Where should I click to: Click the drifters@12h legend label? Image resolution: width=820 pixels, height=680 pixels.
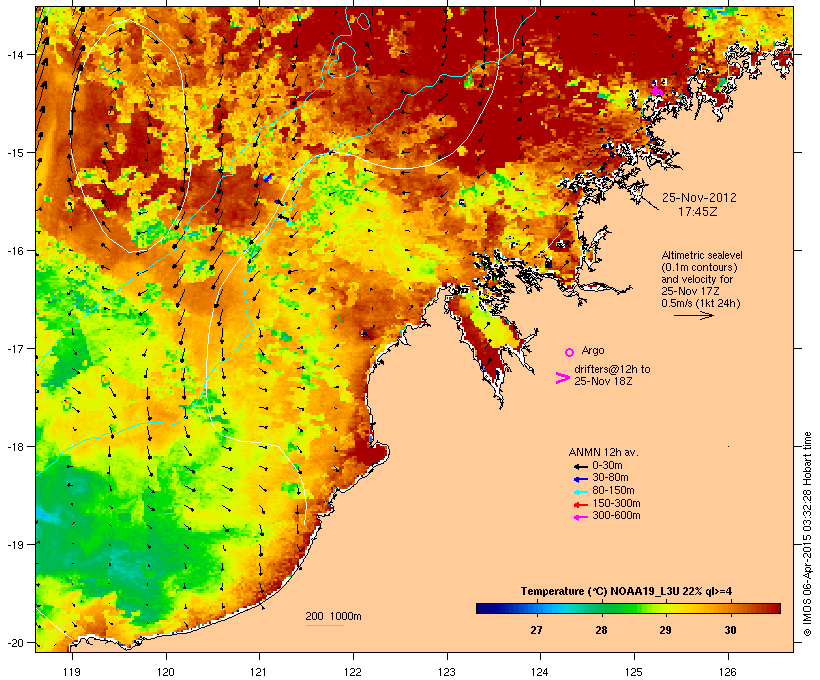[x=612, y=375]
